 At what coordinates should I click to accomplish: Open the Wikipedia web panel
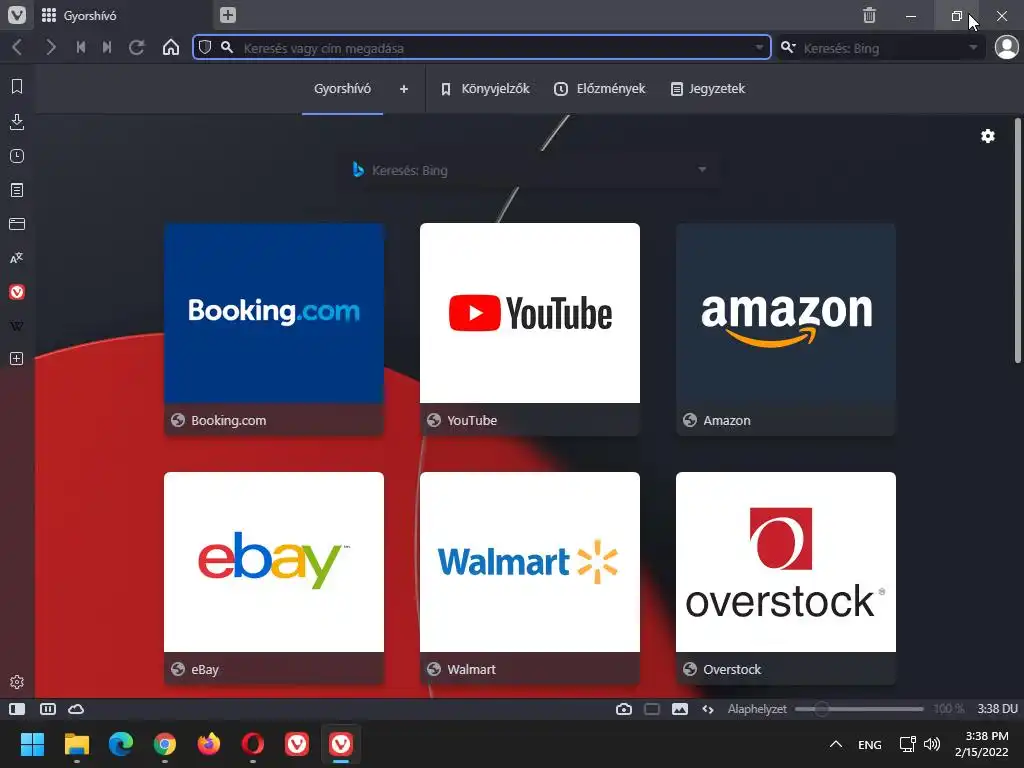[17, 326]
